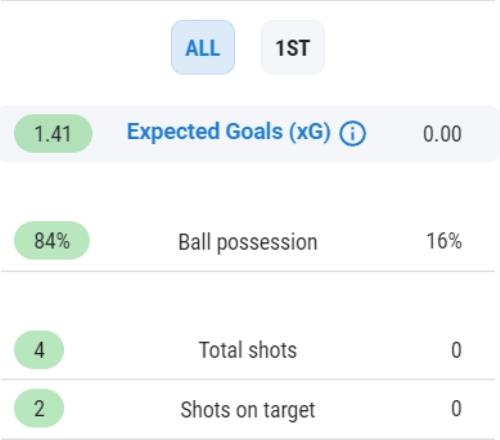Click the Expected Goals (xG) link
500x440 pixels.
coord(229,132)
